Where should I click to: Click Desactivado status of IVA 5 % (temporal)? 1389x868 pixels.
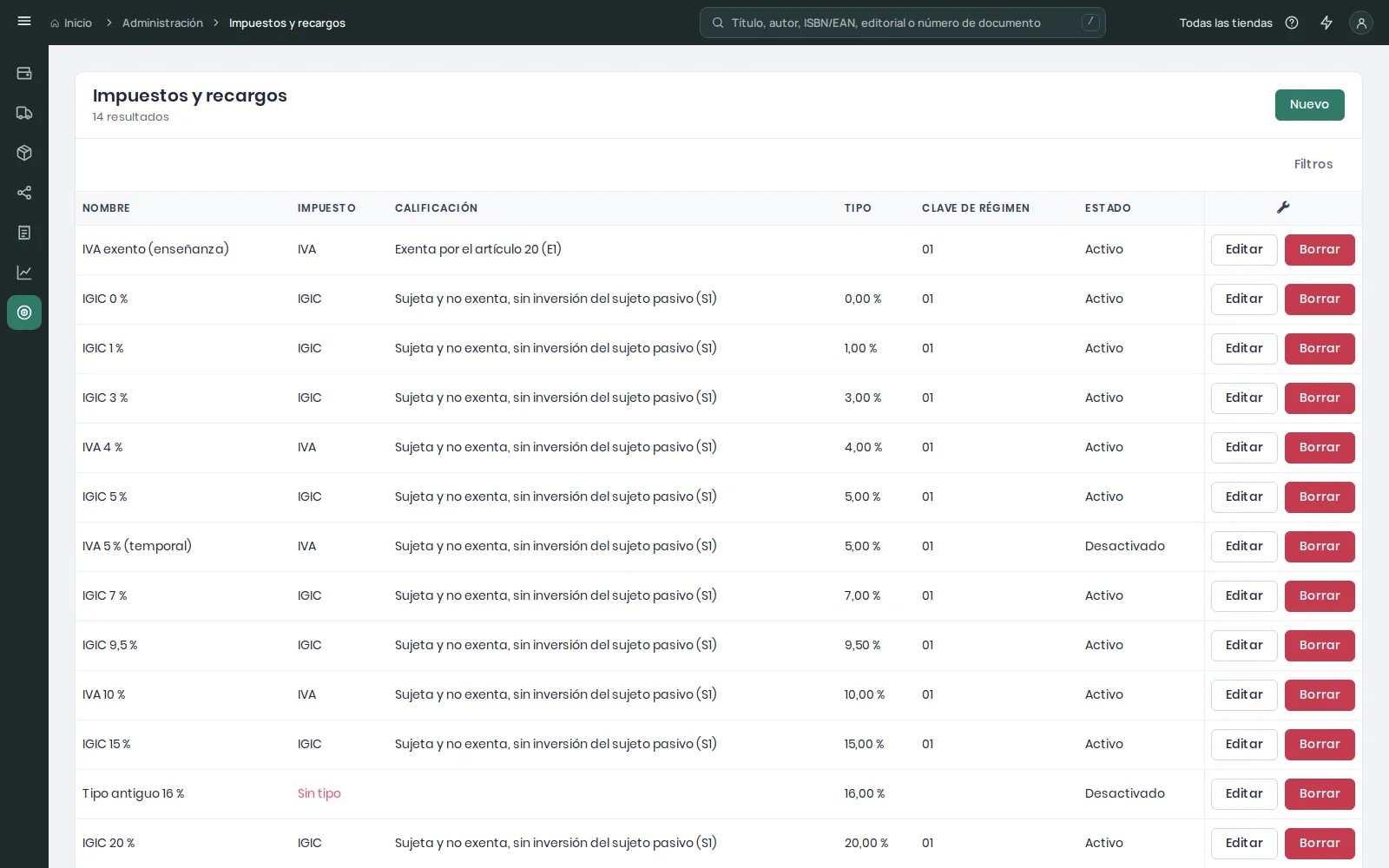1124,546
